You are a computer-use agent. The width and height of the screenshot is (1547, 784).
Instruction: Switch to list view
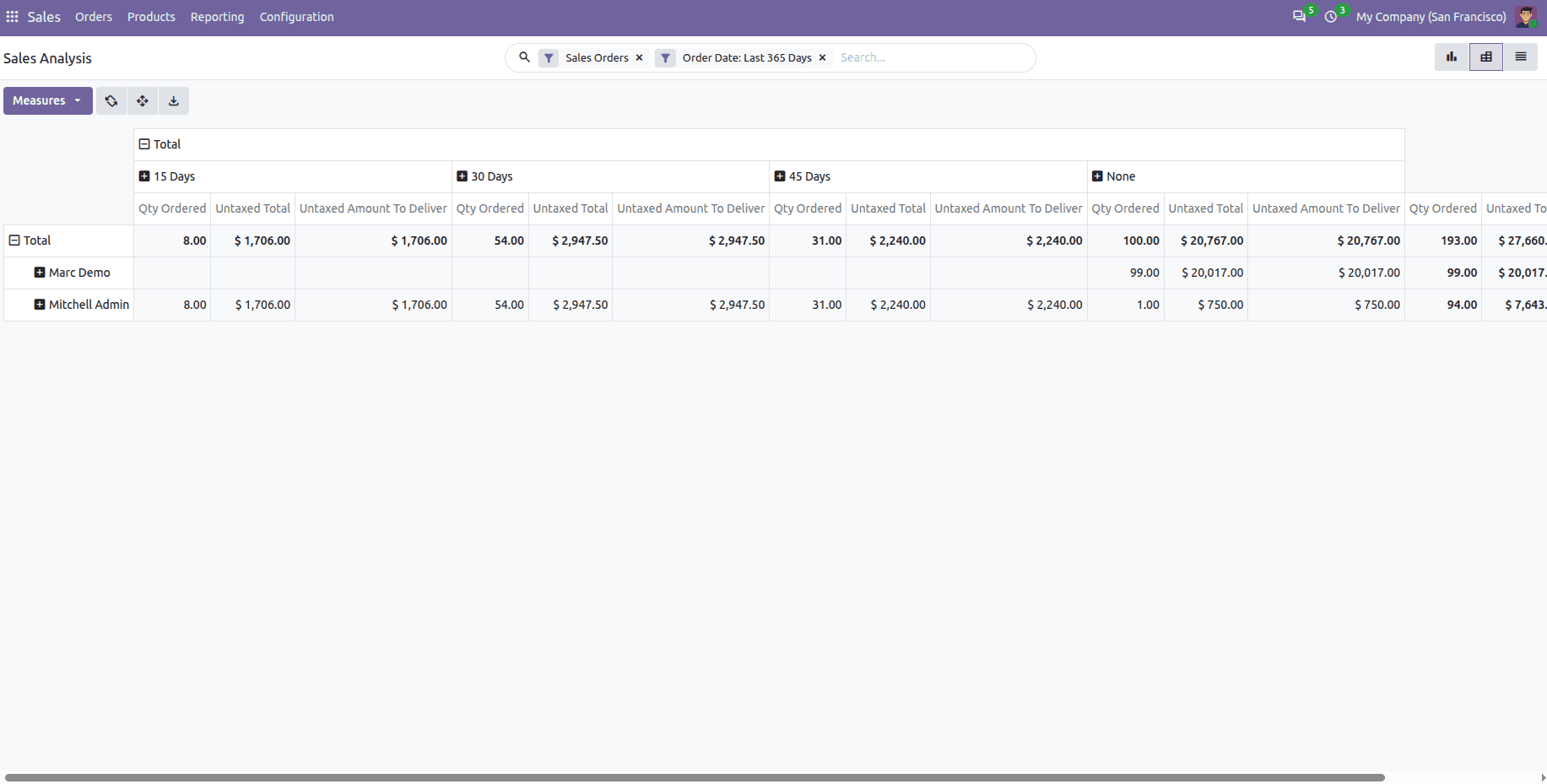click(1521, 57)
